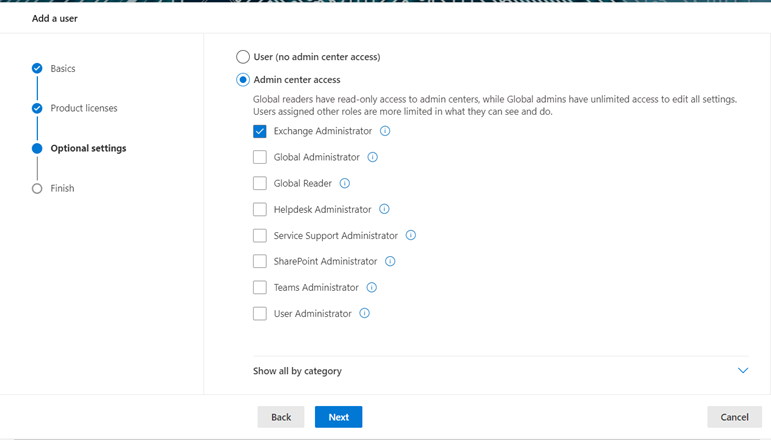This screenshot has height=440, width=771.
Task: Uncheck the Exchange Administrator checkbox
Action: click(x=260, y=131)
